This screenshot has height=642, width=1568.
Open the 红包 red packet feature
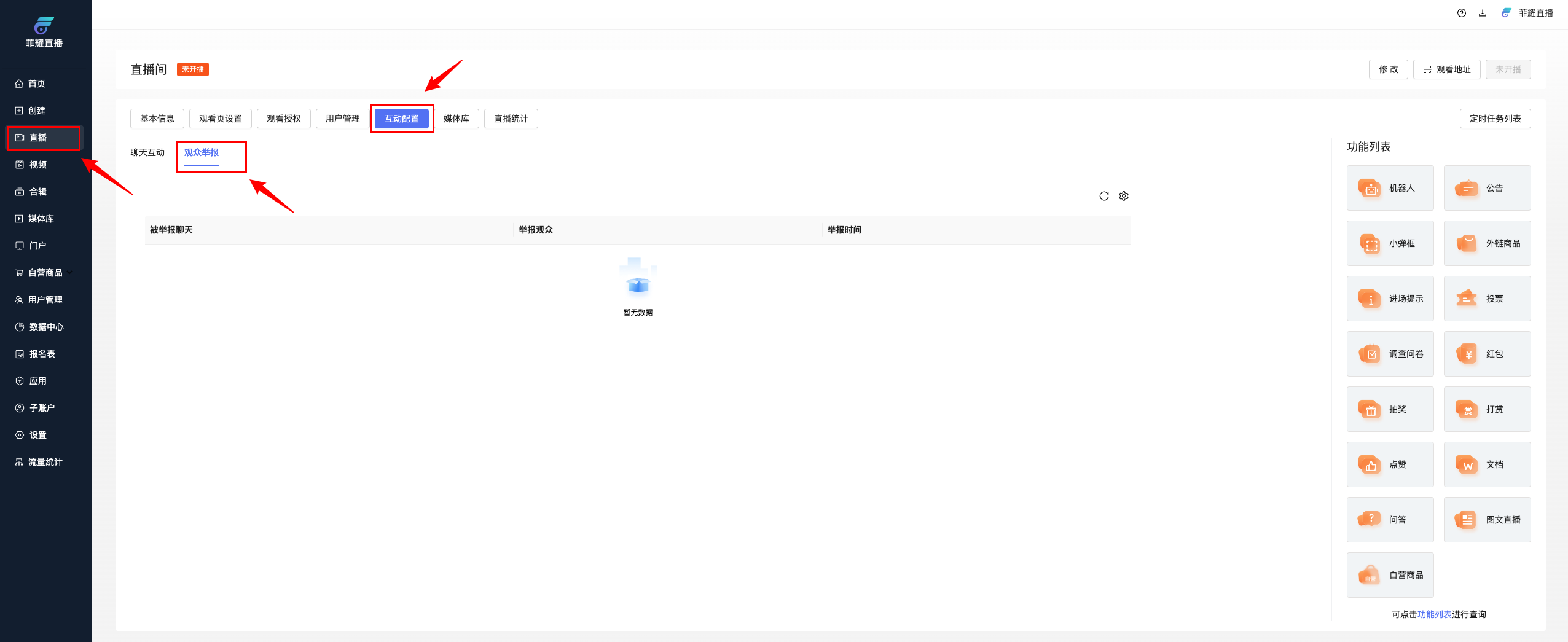(x=1486, y=354)
